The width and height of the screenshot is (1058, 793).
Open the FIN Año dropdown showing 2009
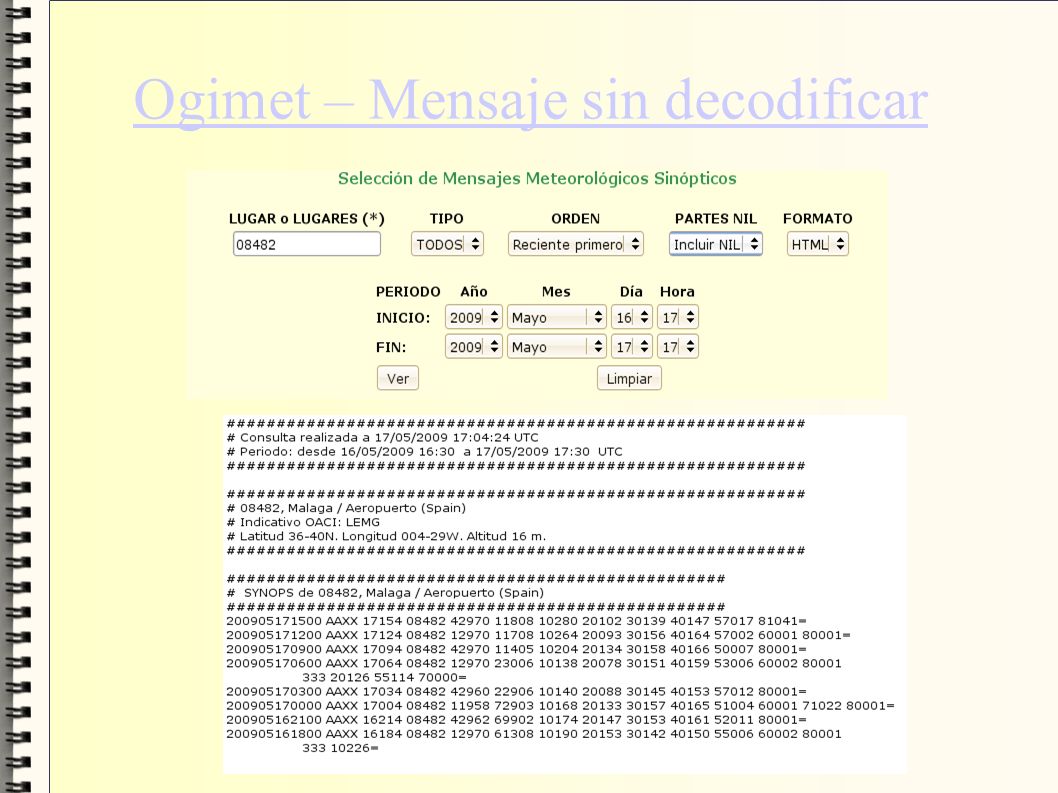(x=474, y=347)
